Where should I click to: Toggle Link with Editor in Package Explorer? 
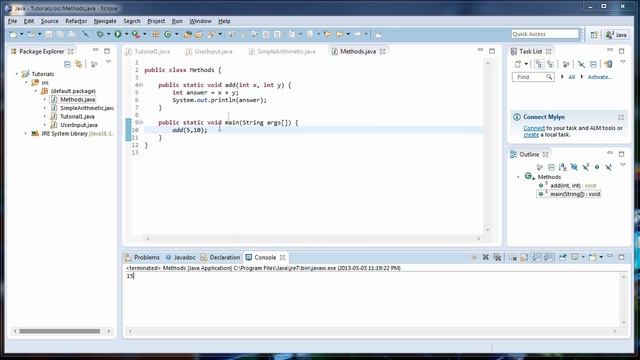click(79, 64)
